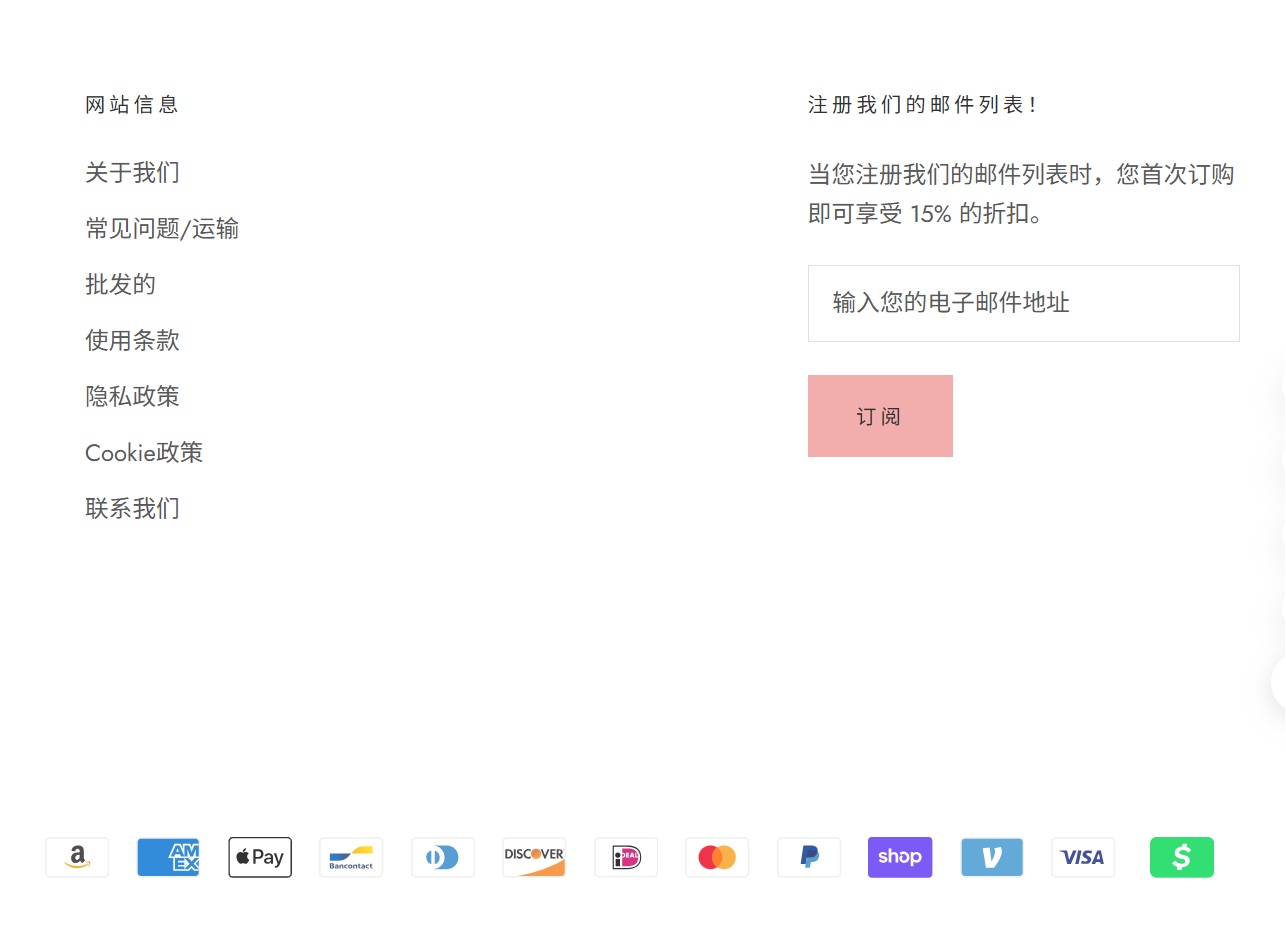The width and height of the screenshot is (1286, 930).
Task: Select the Mastercard payment icon
Action: [717, 857]
